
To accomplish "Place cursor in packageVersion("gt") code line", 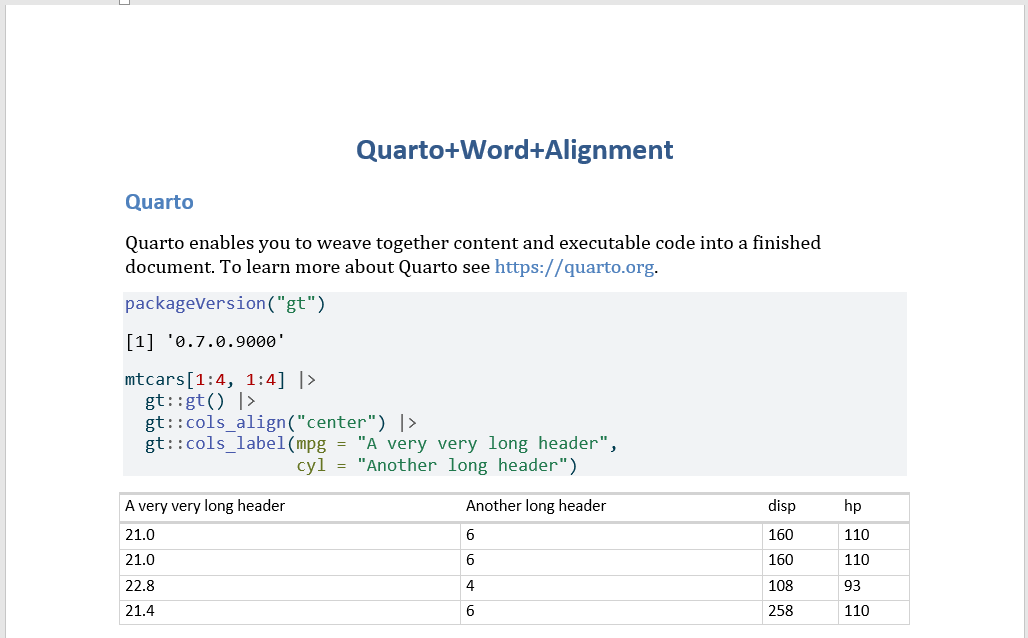I will 225,304.
